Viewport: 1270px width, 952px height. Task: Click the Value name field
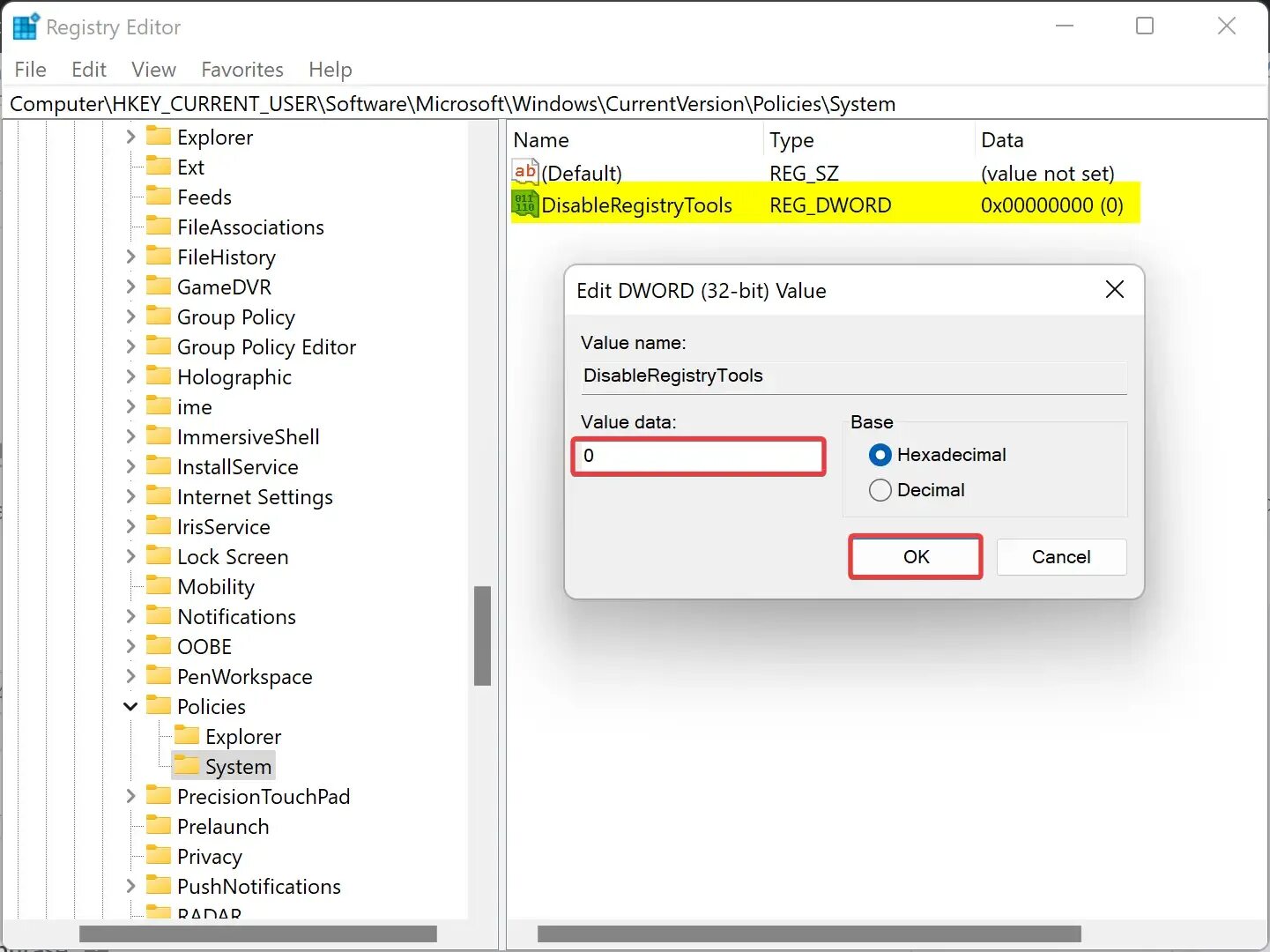click(x=853, y=376)
